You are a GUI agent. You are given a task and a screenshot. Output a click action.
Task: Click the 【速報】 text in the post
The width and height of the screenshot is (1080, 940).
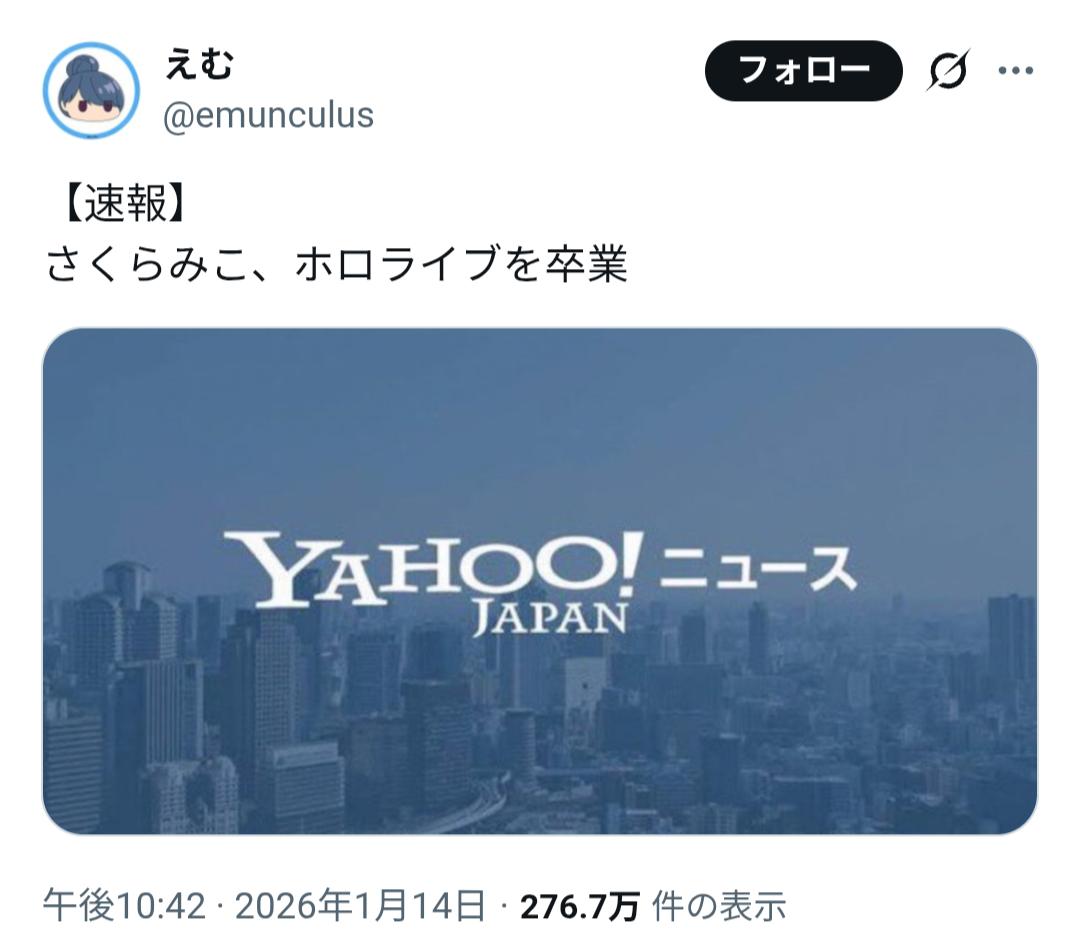pos(125,204)
